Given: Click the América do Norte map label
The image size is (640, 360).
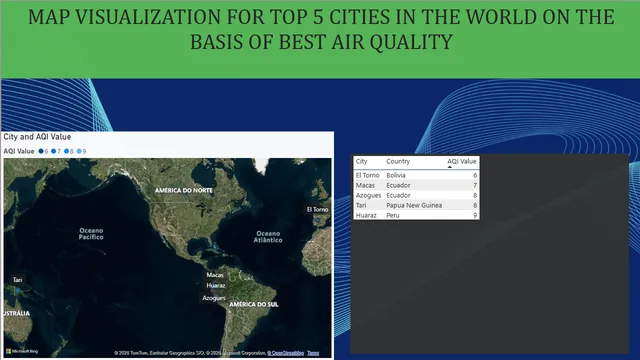Looking at the screenshot, I should point(184,190).
